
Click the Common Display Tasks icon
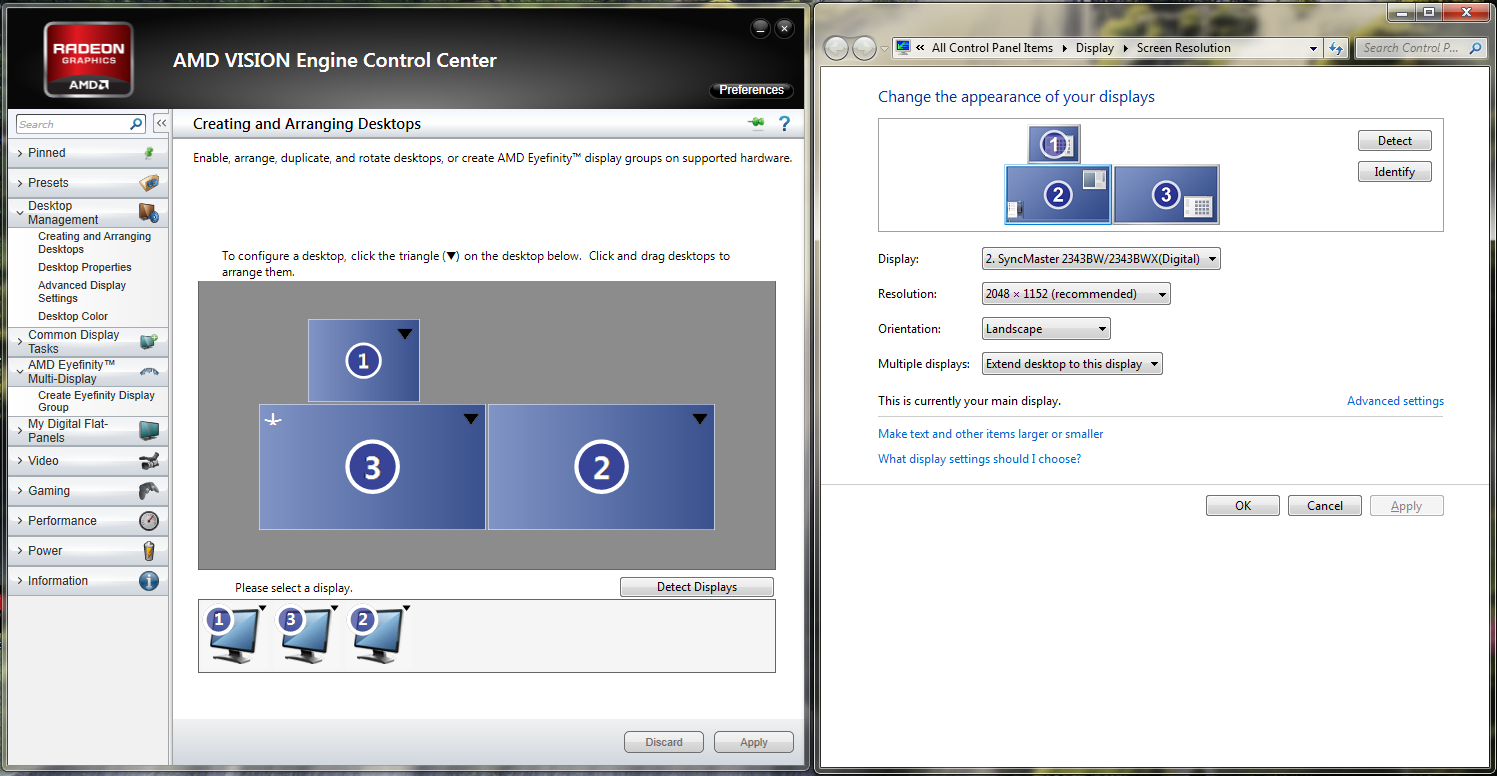coord(149,342)
